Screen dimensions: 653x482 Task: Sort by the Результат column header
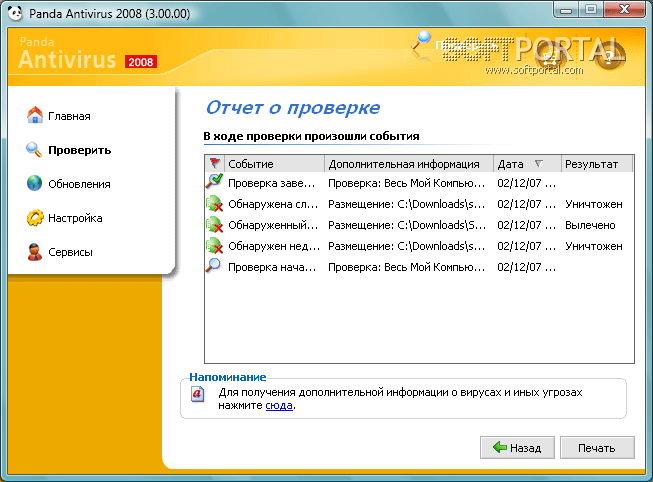(x=596, y=164)
